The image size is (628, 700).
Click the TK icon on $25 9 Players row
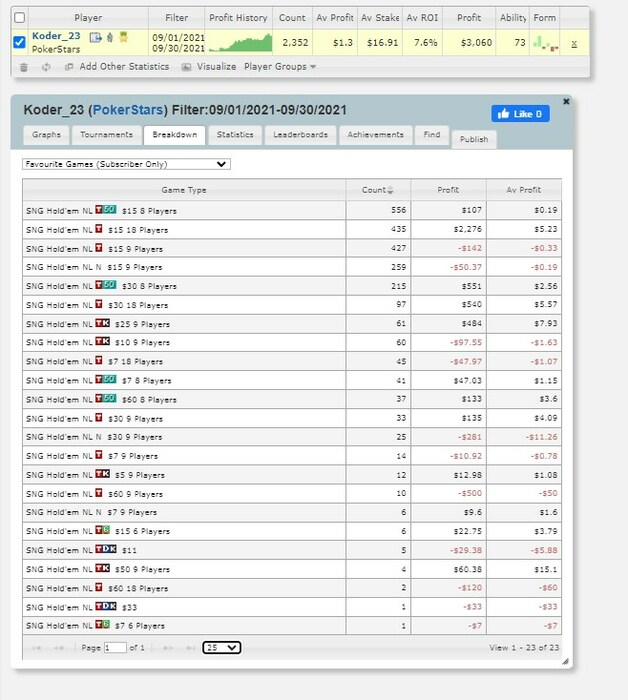pyautogui.click(x=102, y=323)
